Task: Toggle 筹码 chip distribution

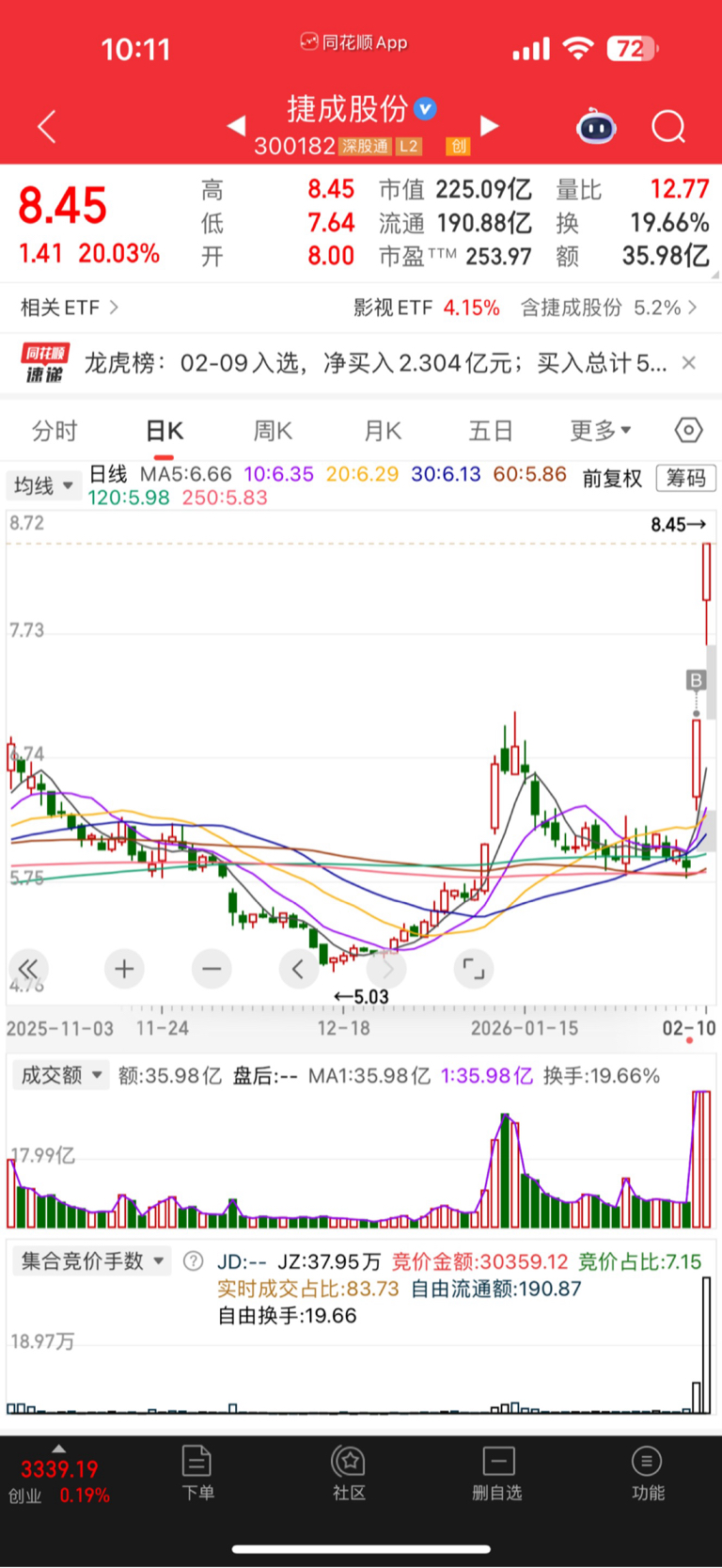Action: (686, 478)
